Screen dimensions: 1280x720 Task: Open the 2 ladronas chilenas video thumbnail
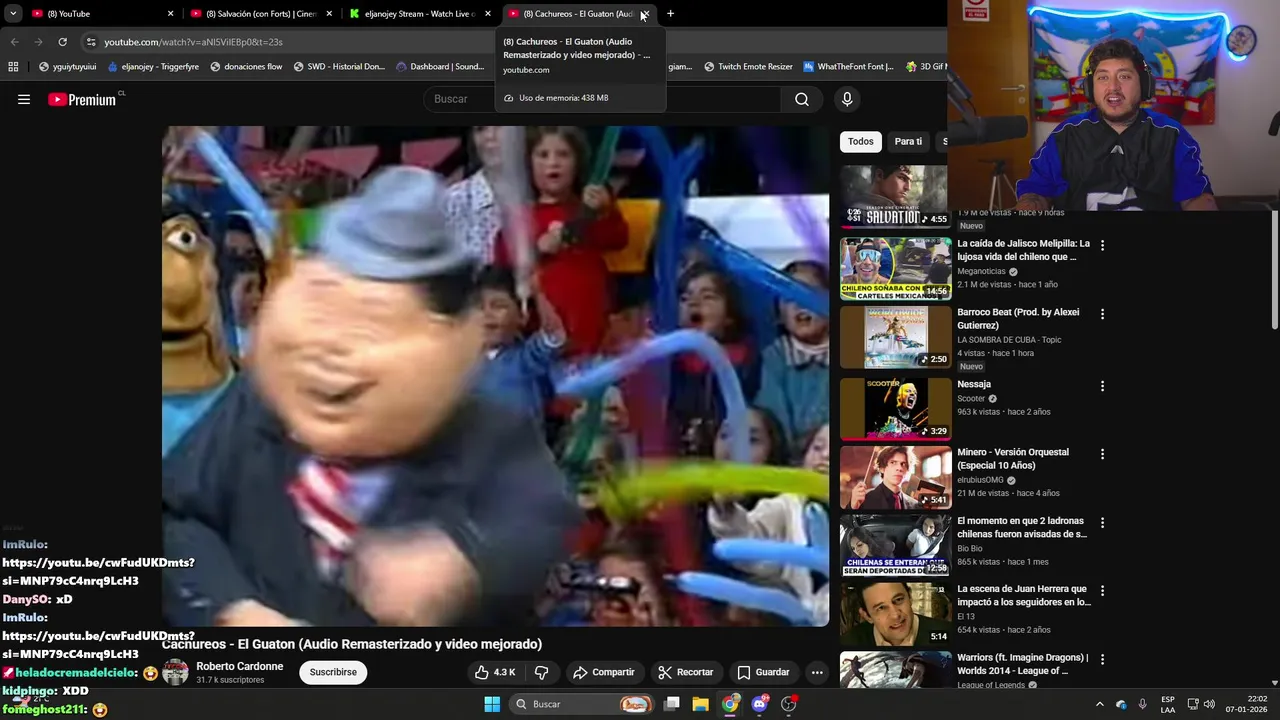click(x=895, y=545)
